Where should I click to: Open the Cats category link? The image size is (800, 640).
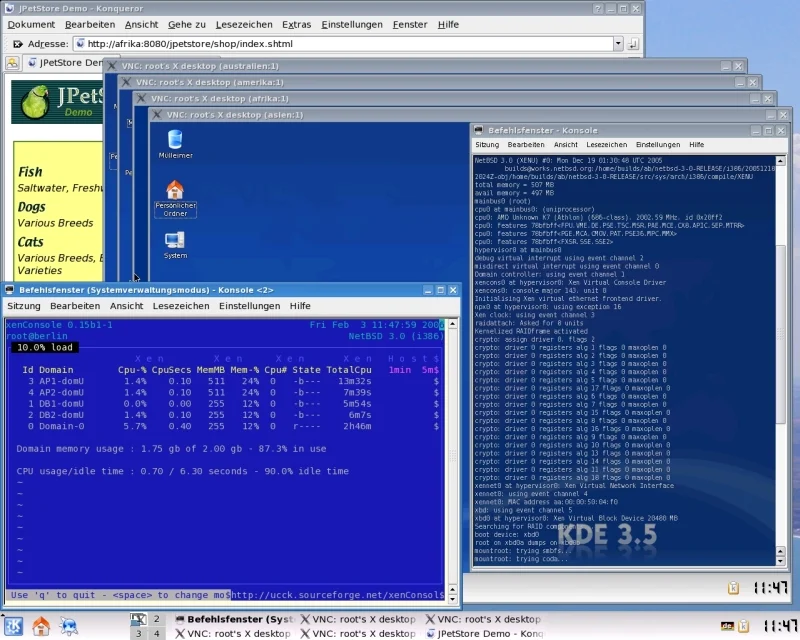[31, 242]
